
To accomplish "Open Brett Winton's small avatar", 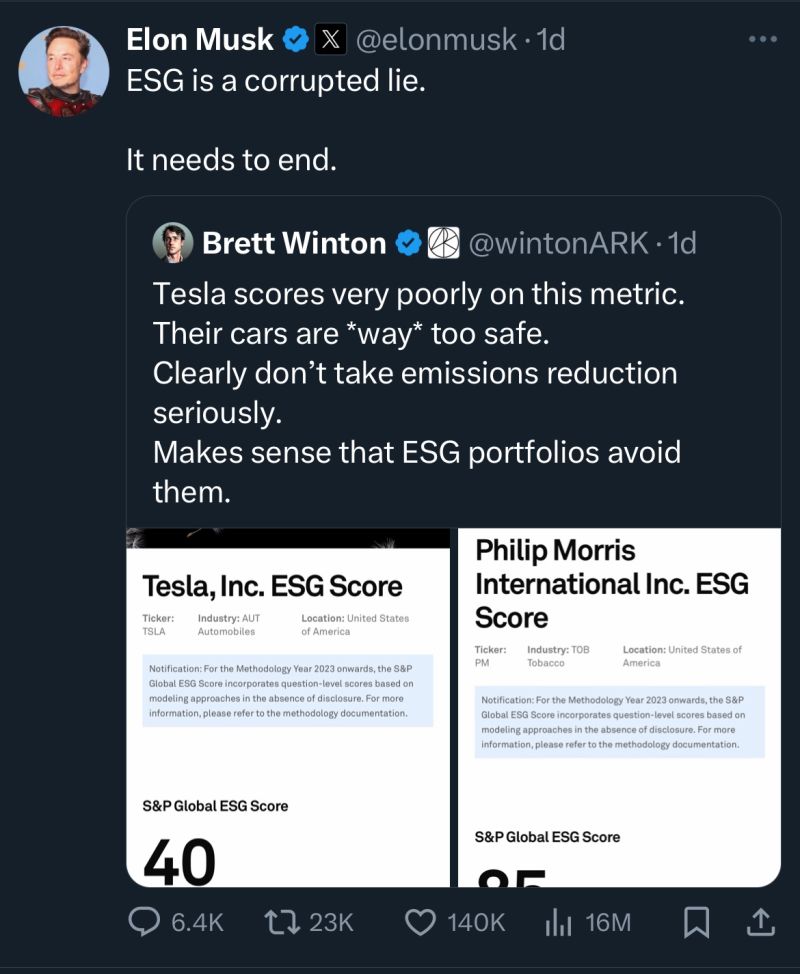I will coord(172,242).
